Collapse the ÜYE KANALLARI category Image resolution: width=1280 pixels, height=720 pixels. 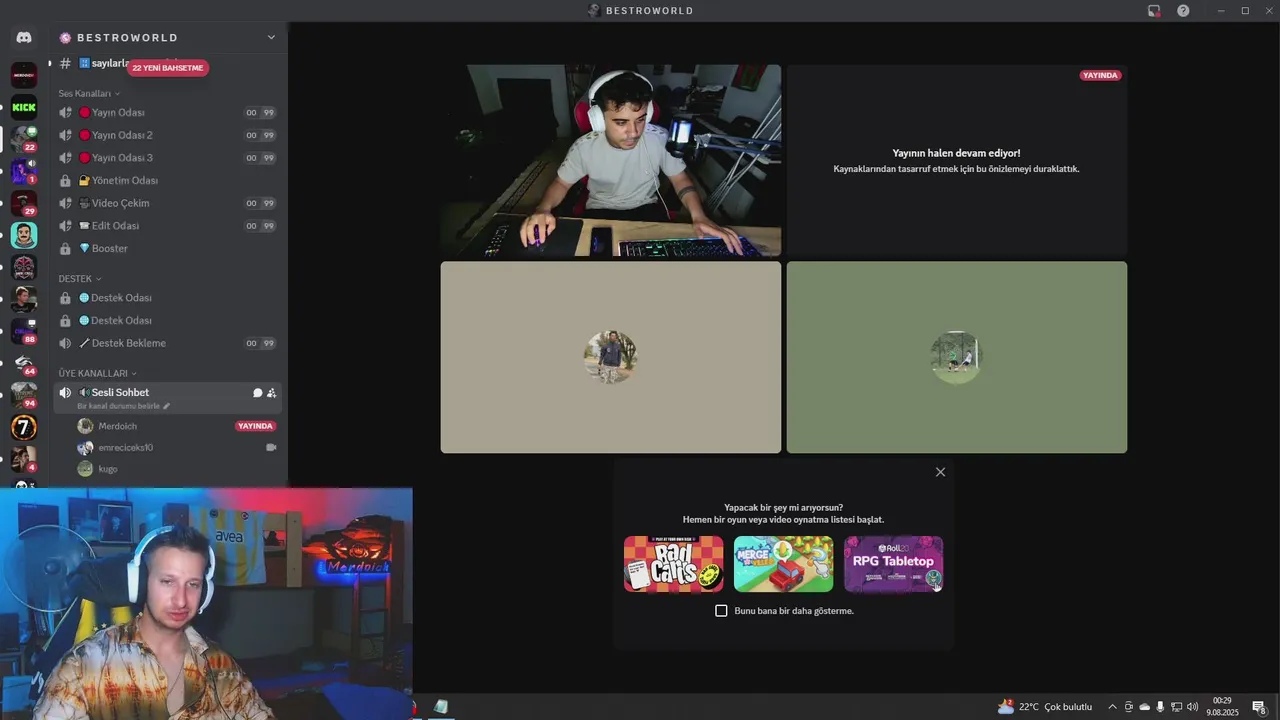click(97, 373)
